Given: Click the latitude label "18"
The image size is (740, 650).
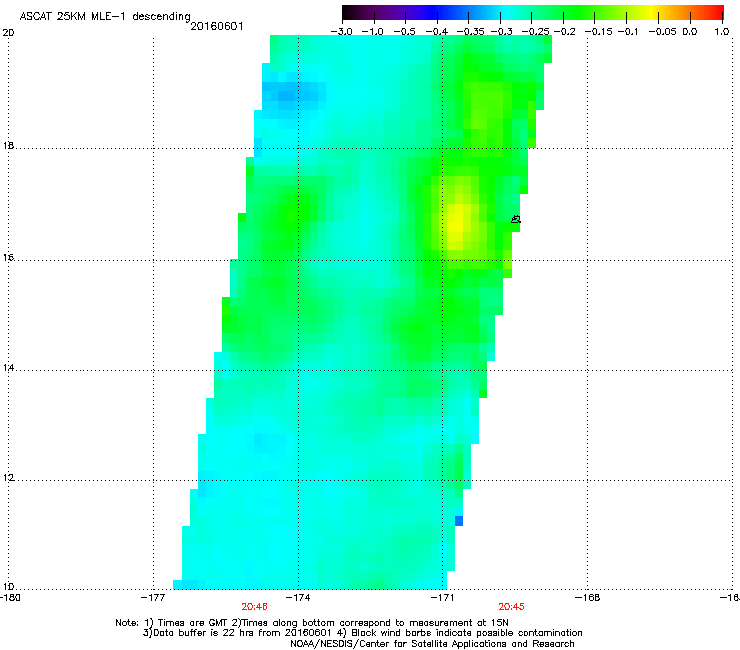Looking at the screenshot, I should 8,146.
